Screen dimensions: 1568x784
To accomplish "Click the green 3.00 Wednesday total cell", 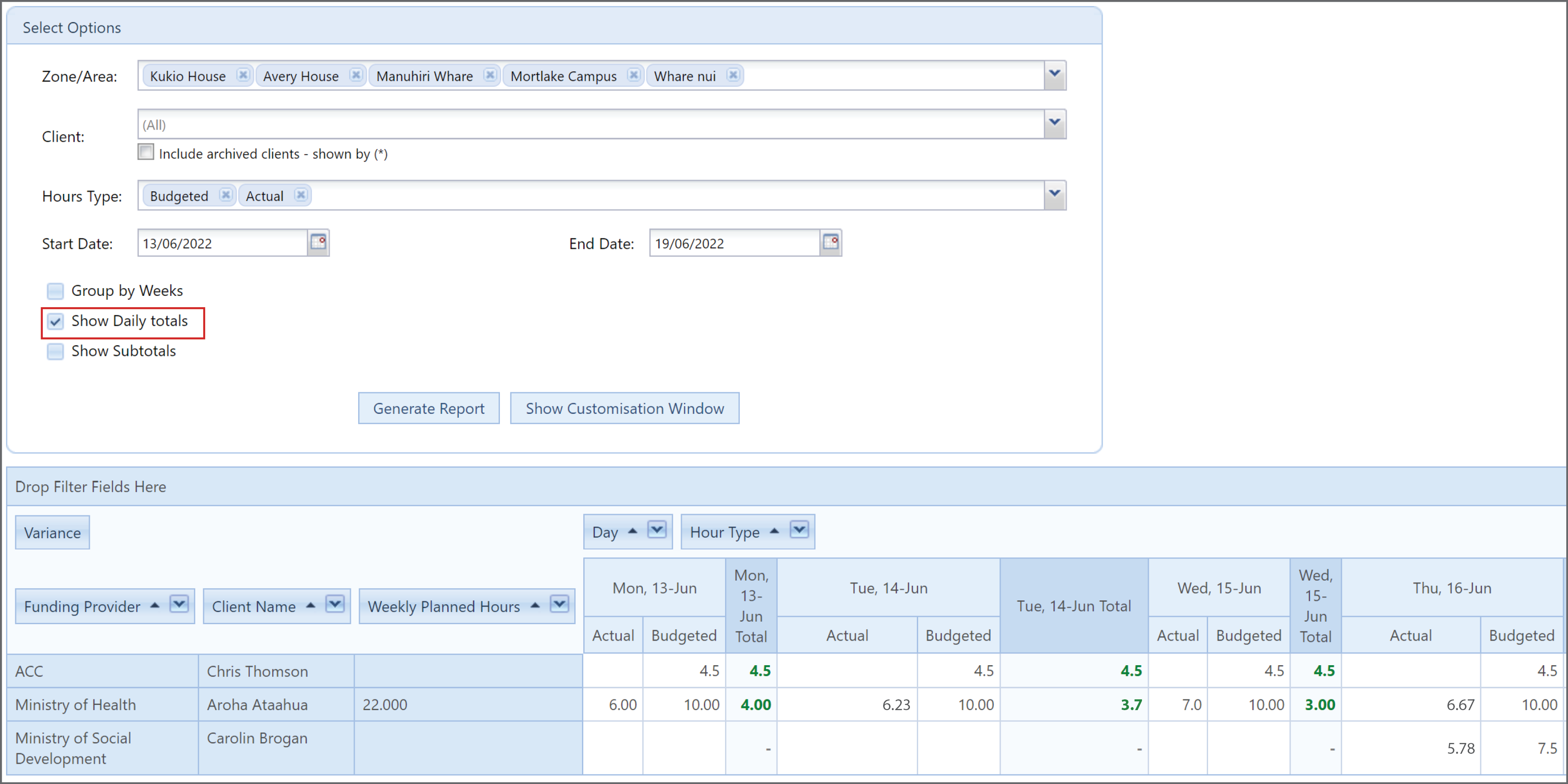I will [1315, 704].
